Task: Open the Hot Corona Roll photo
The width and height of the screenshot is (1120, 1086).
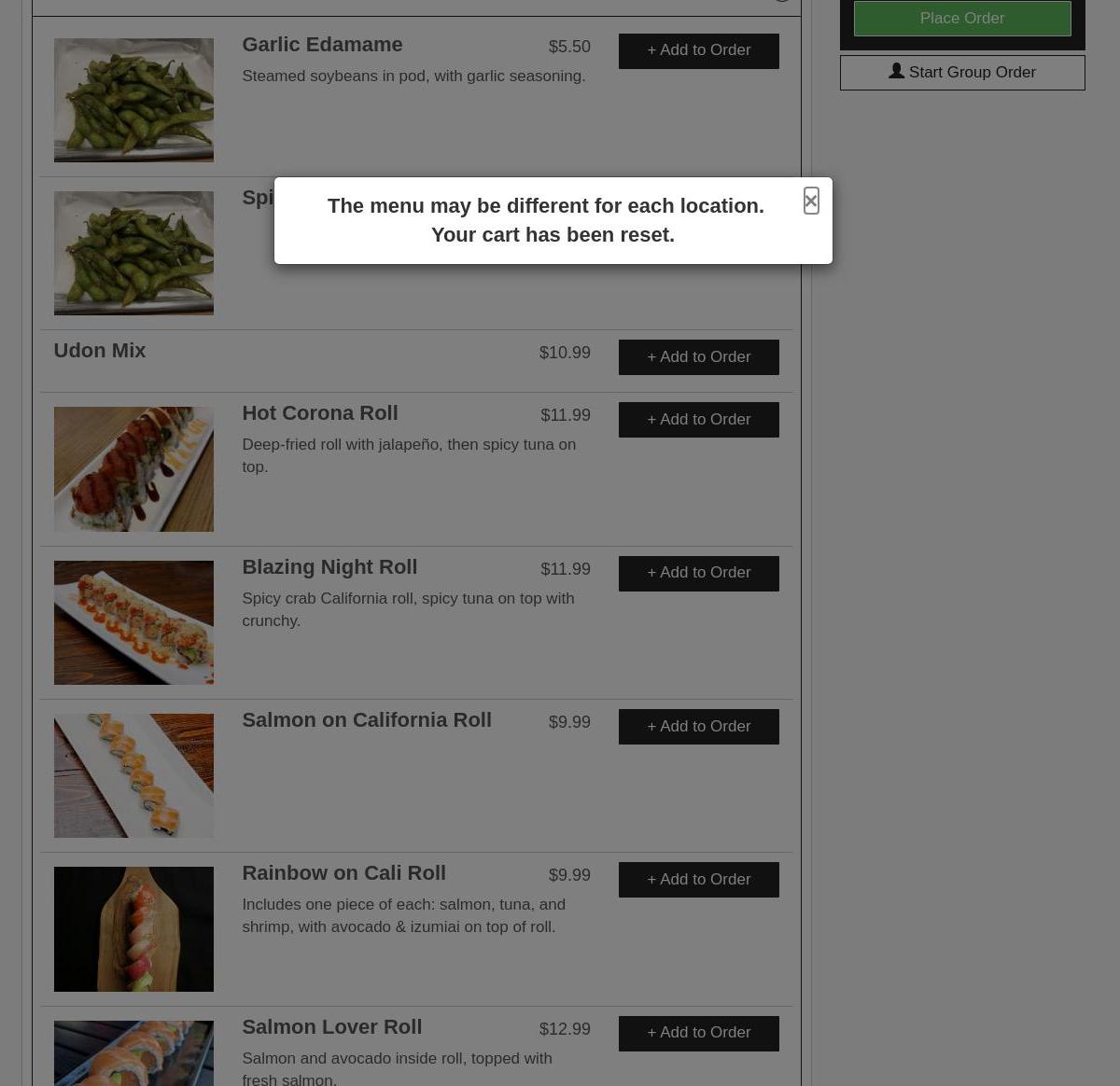Action: [x=133, y=469]
